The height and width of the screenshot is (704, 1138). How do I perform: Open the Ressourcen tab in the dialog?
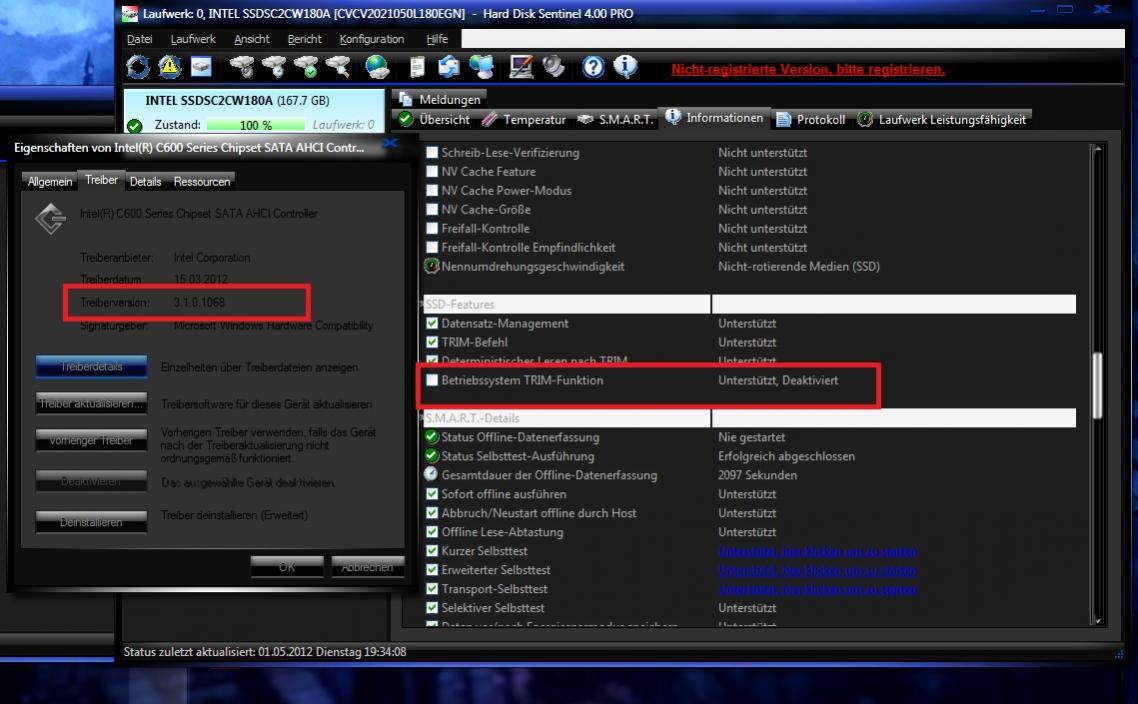tap(201, 181)
